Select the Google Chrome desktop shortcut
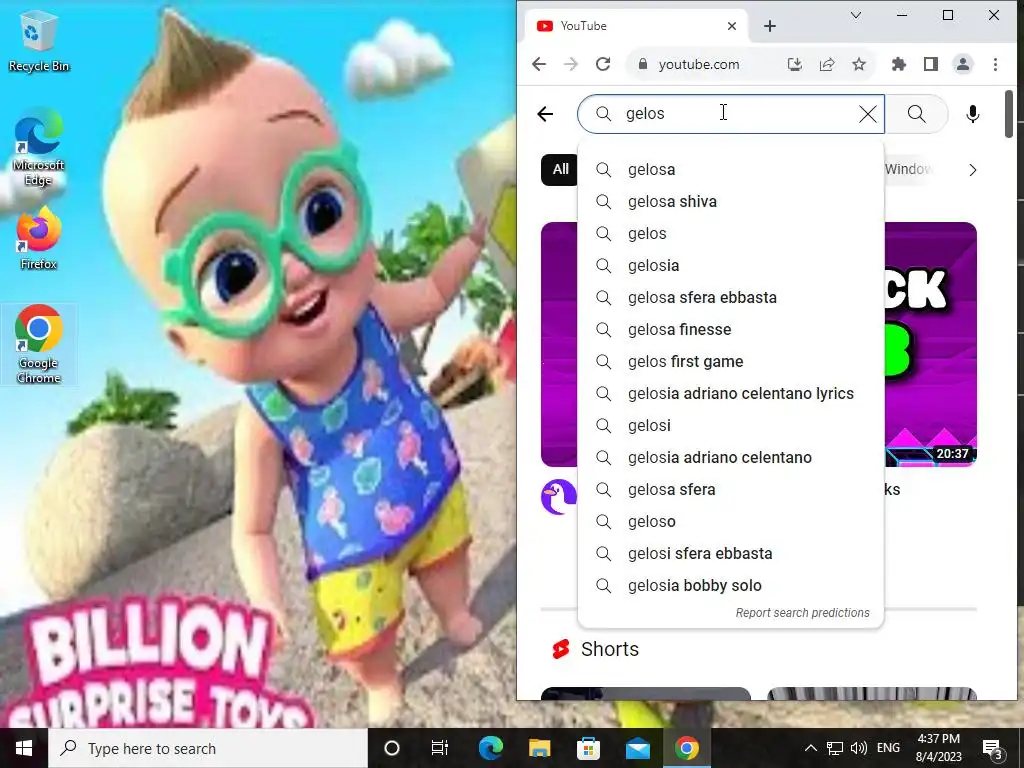 click(x=38, y=344)
